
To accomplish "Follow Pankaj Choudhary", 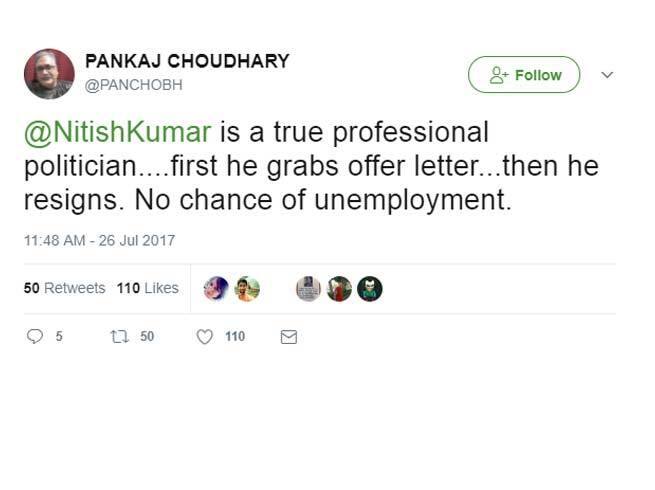I will [524, 75].
